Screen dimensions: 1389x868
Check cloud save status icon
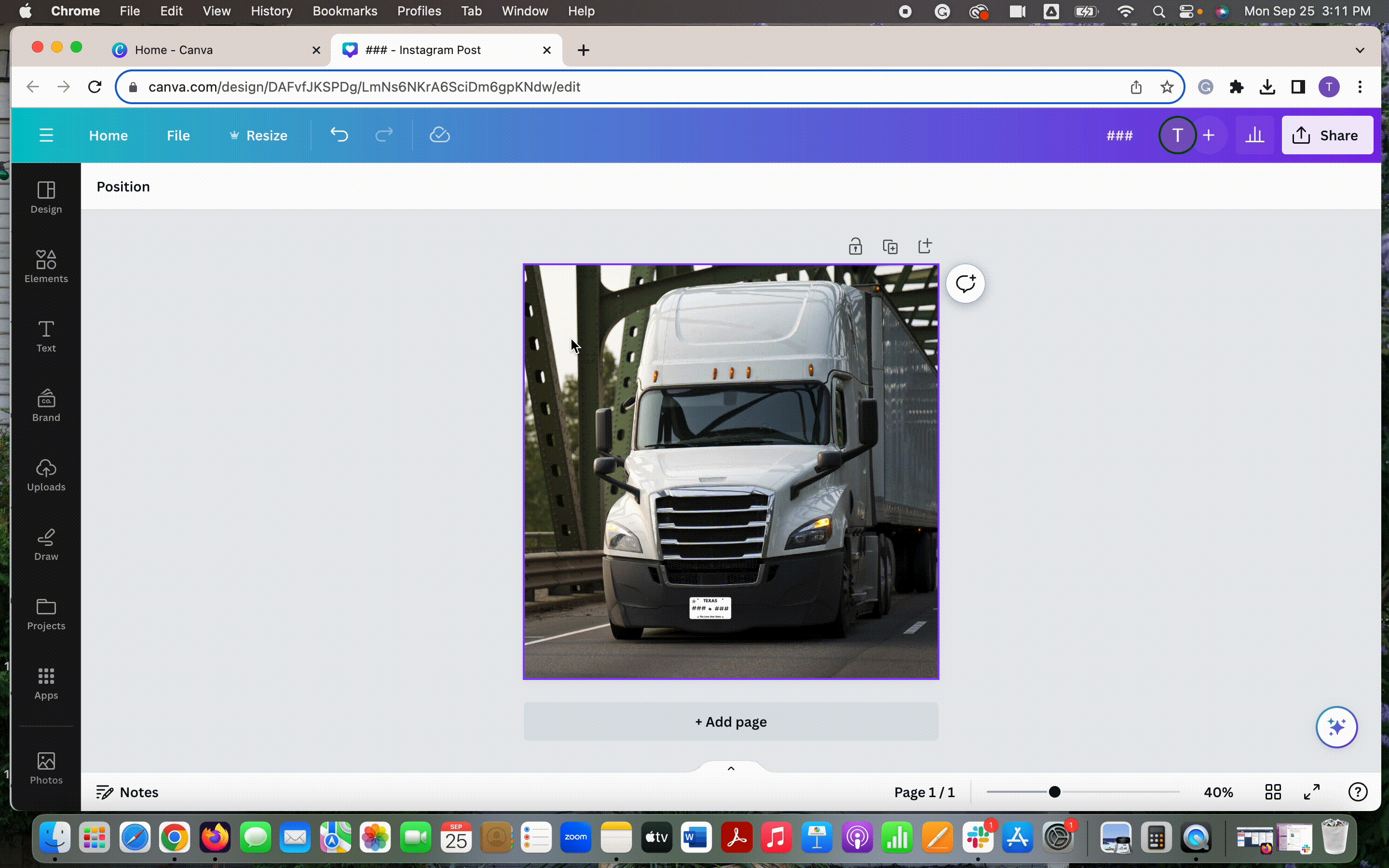point(440,135)
